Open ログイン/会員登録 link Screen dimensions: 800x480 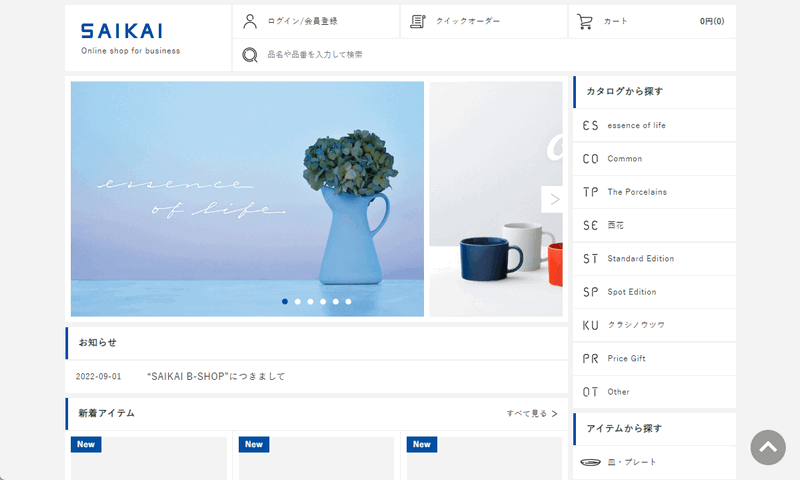click(x=303, y=21)
